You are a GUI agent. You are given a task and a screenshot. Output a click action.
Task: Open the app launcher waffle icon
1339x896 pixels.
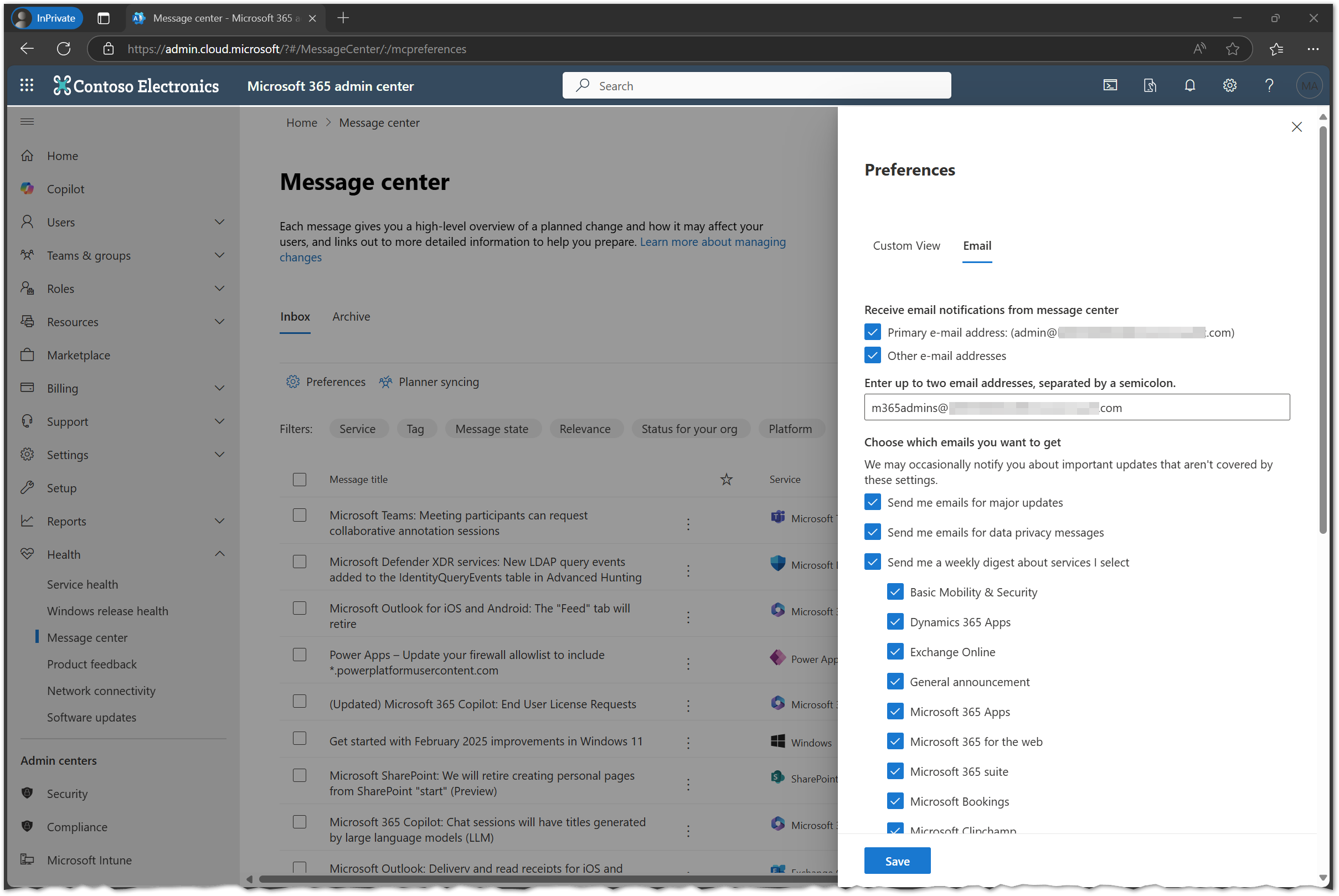point(27,86)
